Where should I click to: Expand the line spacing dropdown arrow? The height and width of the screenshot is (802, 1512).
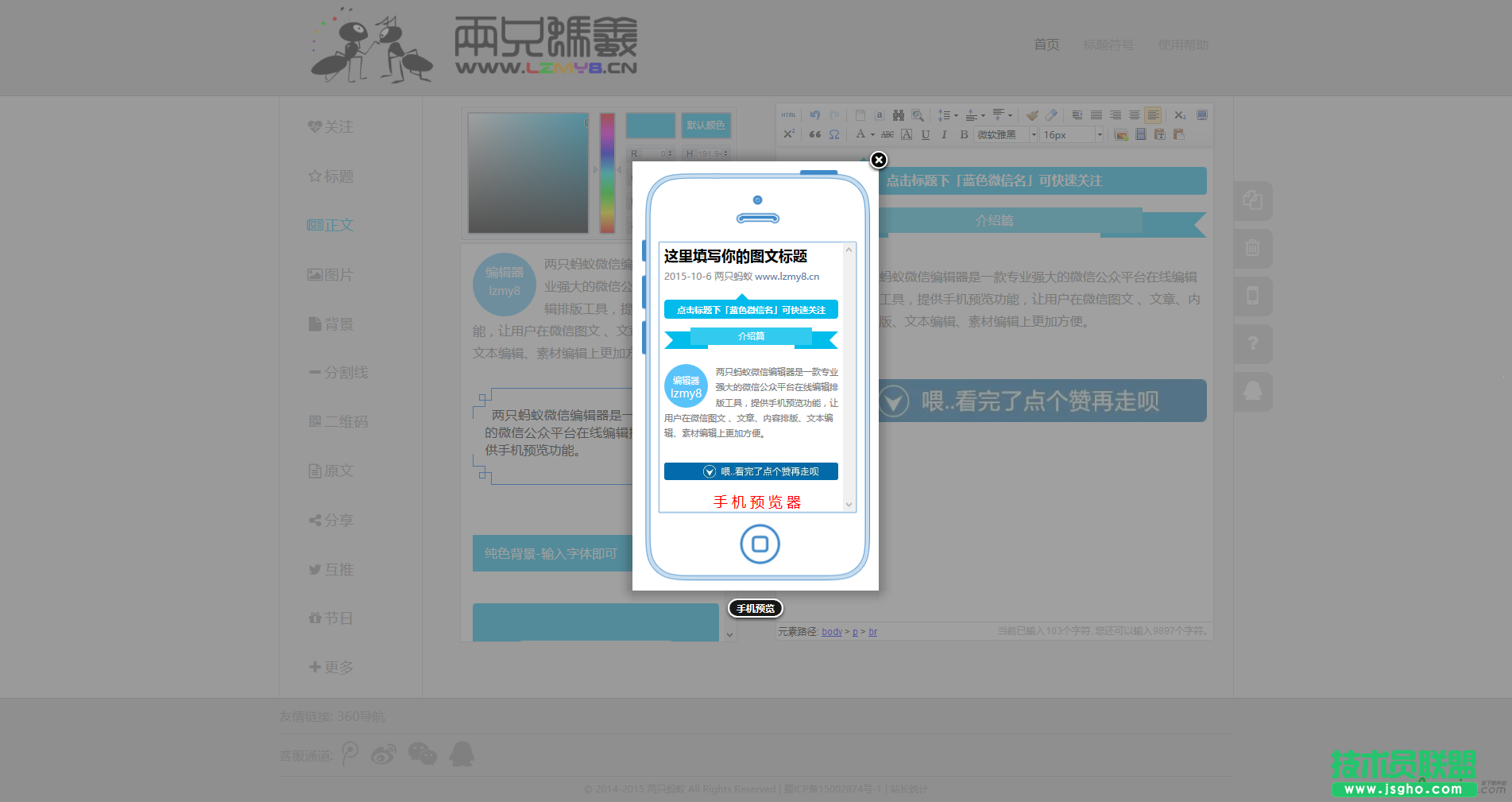click(x=956, y=115)
